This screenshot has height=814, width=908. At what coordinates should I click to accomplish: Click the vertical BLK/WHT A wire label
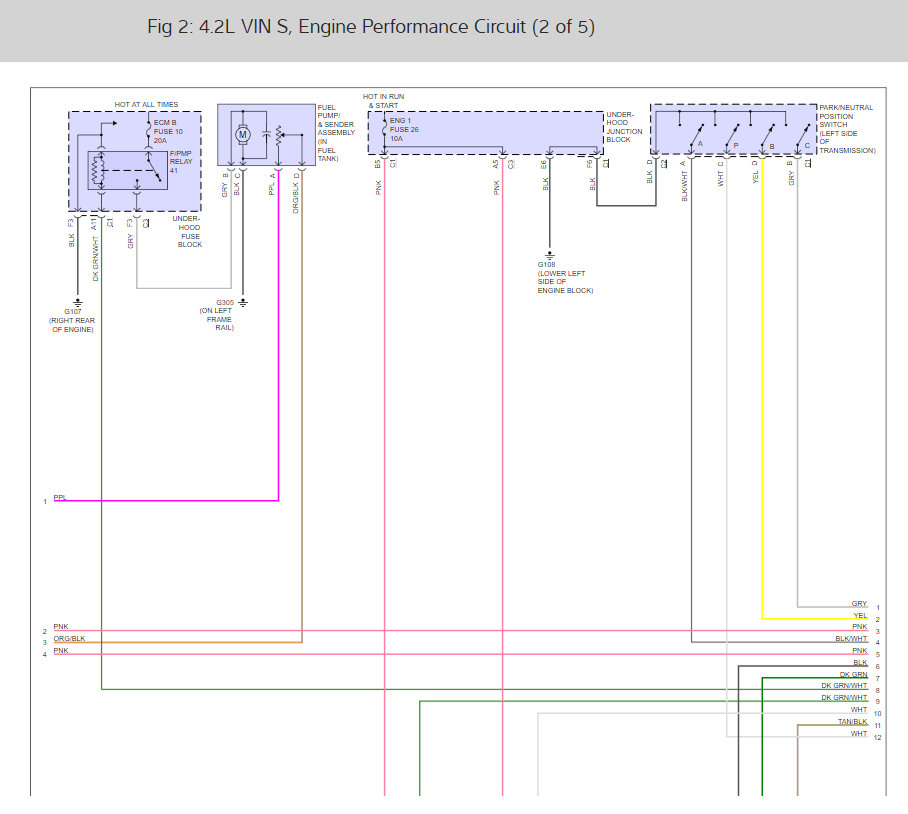[x=684, y=181]
